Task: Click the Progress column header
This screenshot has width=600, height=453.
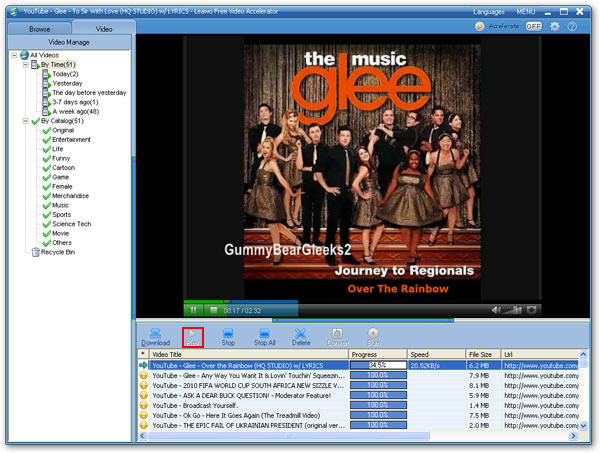Action: pyautogui.click(x=378, y=354)
